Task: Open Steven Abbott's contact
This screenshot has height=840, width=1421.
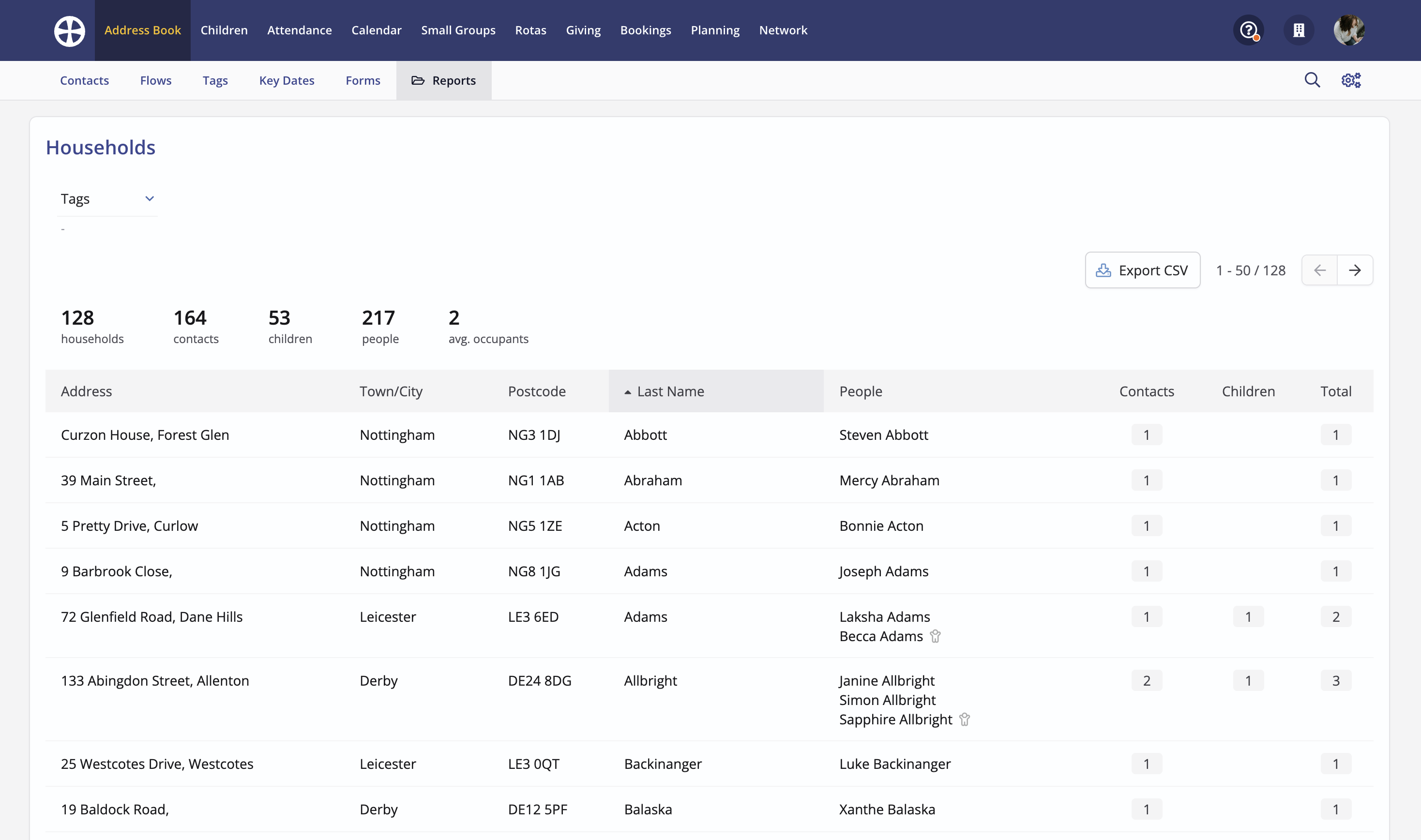Action: (x=883, y=435)
